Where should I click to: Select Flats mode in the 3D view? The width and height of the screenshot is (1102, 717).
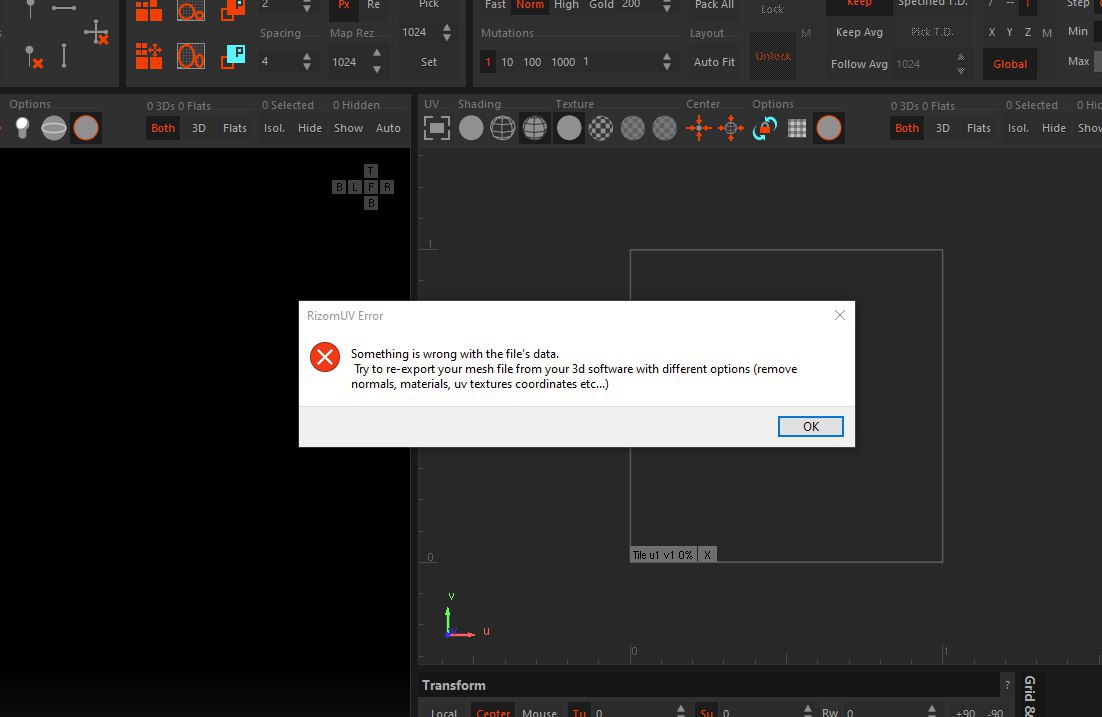235,128
